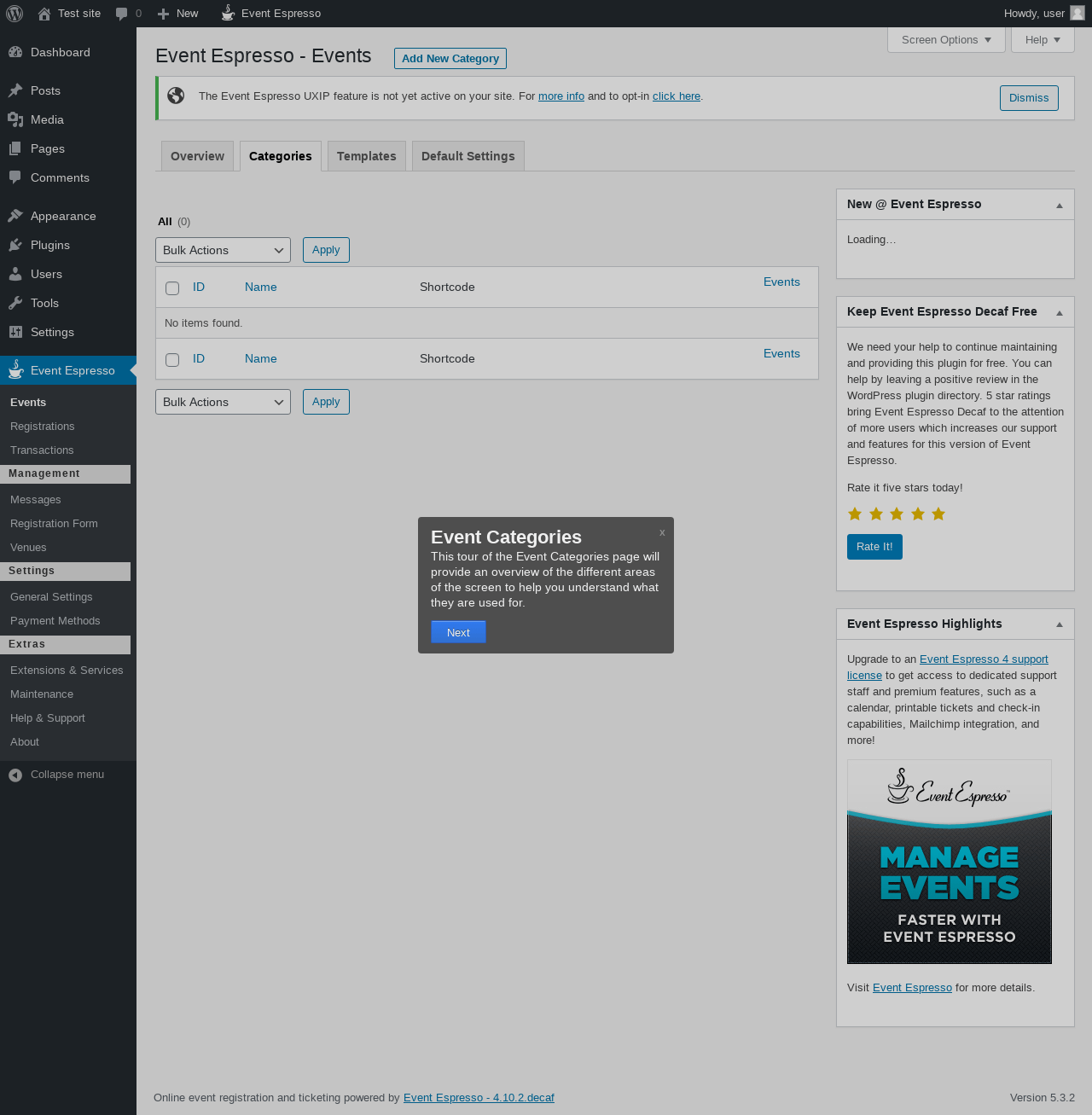Sort by the Events column in the table header

pyautogui.click(x=781, y=282)
